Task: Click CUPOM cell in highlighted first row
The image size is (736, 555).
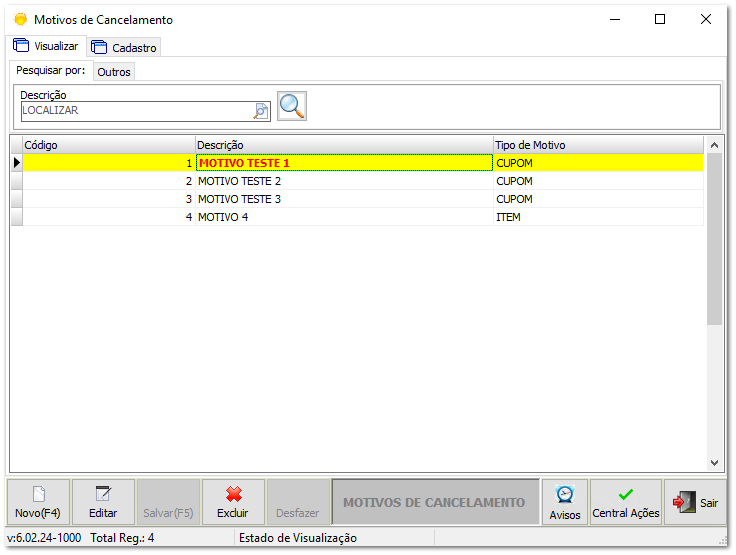Action: [598, 163]
